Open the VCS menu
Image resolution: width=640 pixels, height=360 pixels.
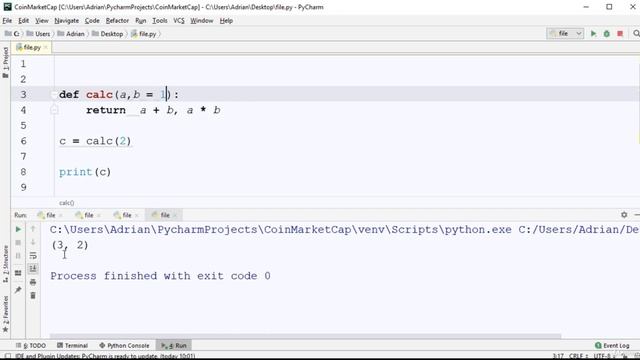click(179, 20)
